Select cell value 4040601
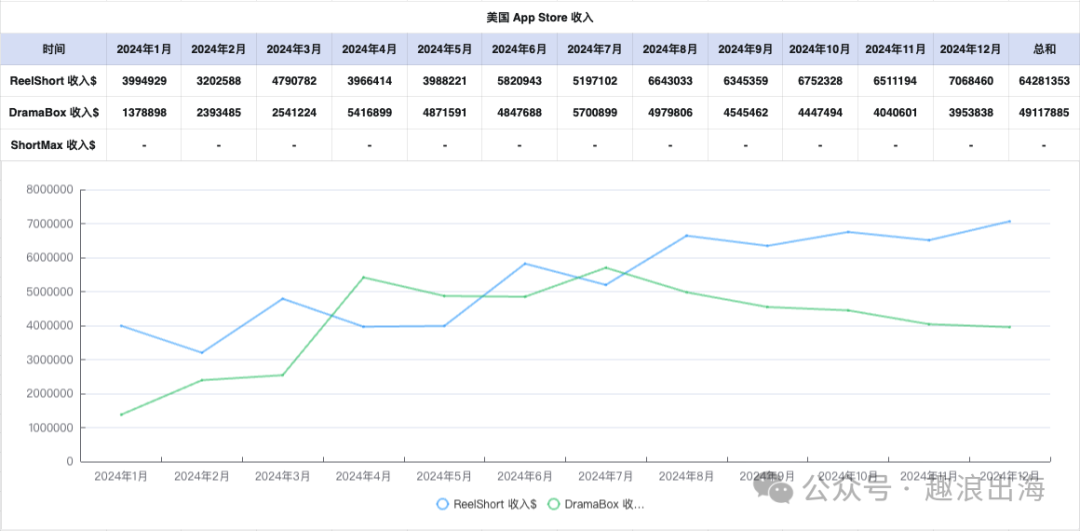This screenshot has width=1080, height=531. point(895,113)
